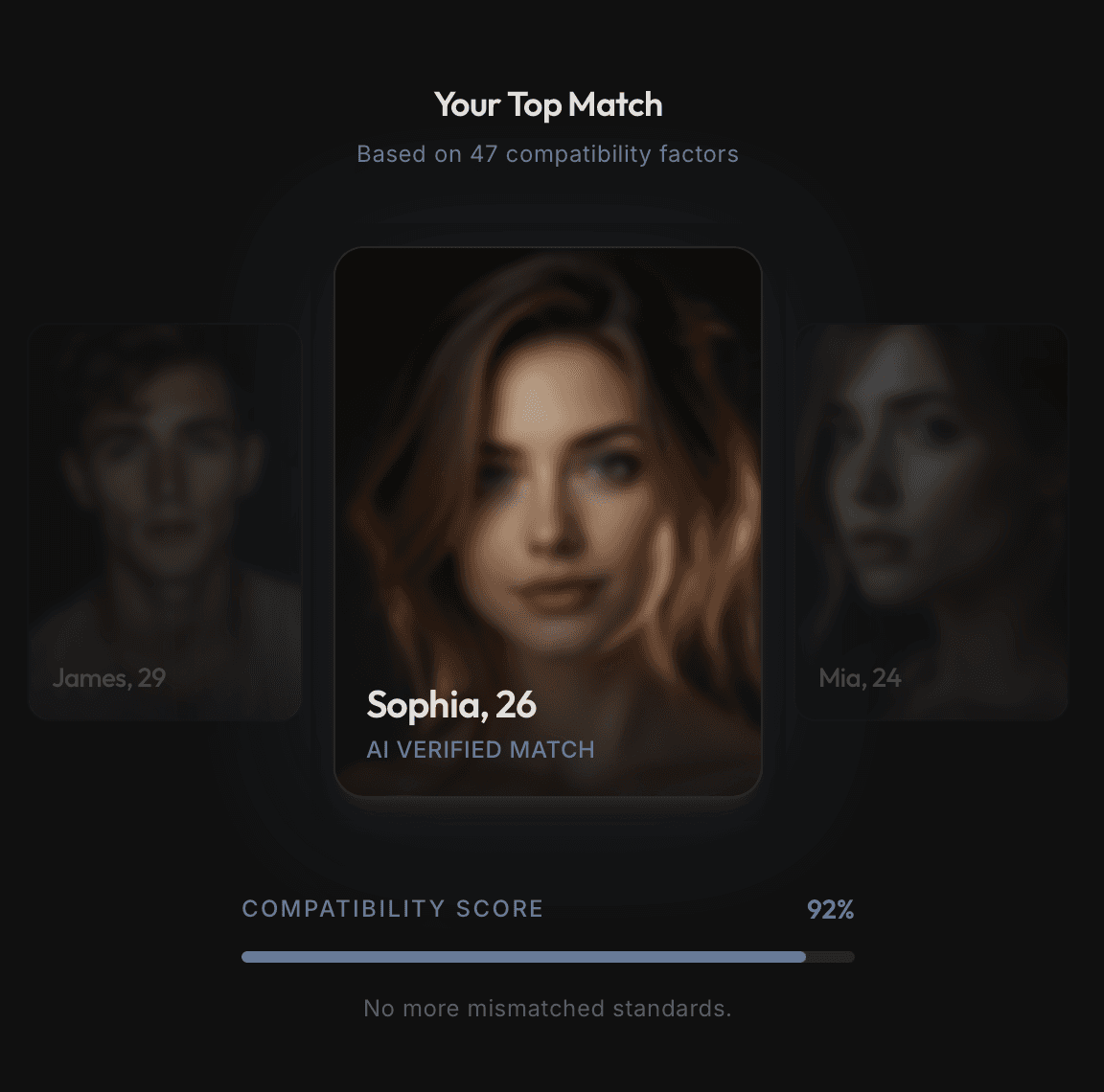1104x1092 pixels.
Task: Click the 92% score value
Action: click(x=830, y=910)
